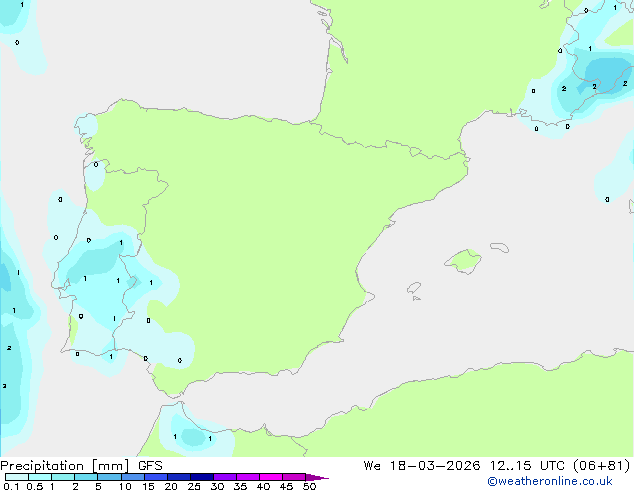Click the legend value label '0.1'

click(x=11, y=486)
